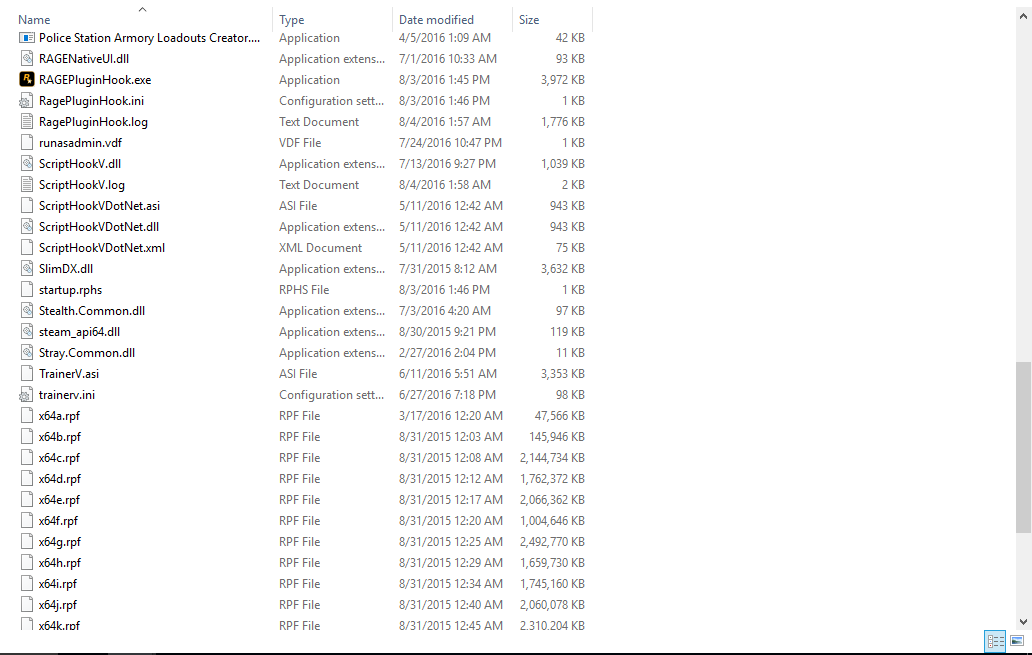Click the steam_api64.dll file icon
Viewport: 1032px width, 655px height.
click(x=26, y=332)
